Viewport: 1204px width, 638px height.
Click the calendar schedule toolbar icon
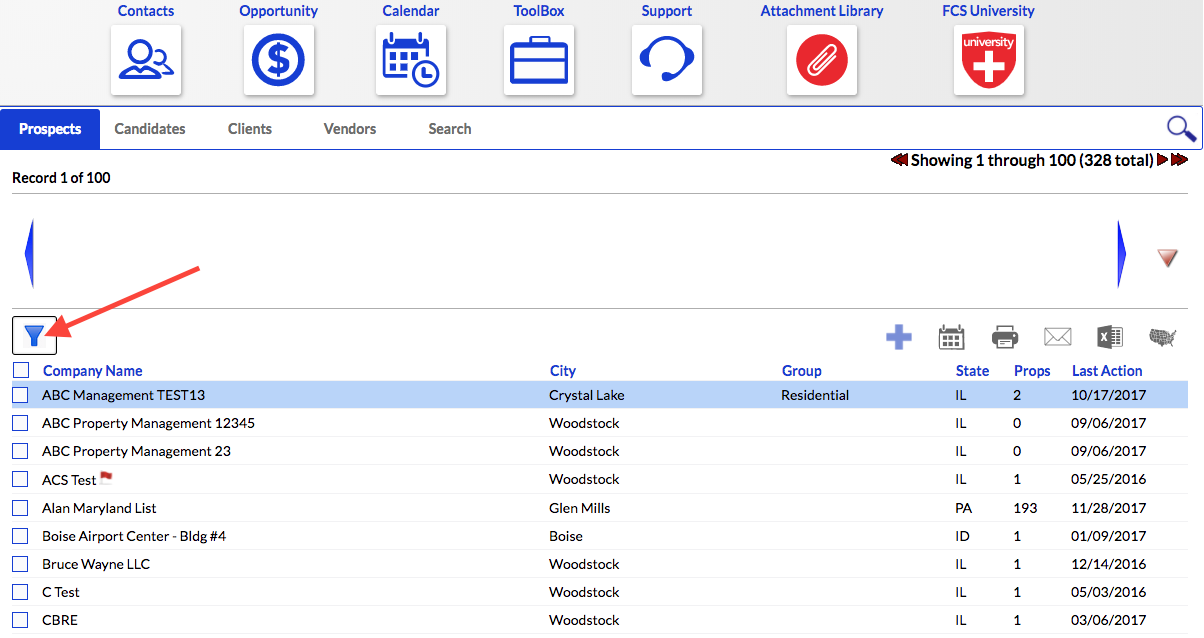[x=951, y=337]
